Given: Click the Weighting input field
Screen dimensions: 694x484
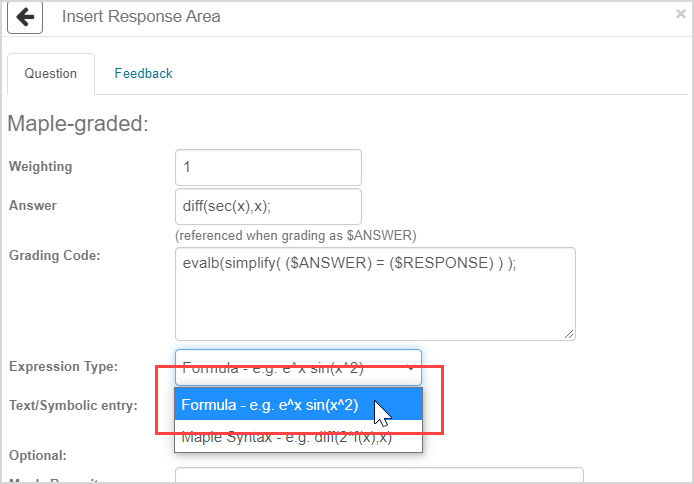Looking at the screenshot, I should coord(267,167).
